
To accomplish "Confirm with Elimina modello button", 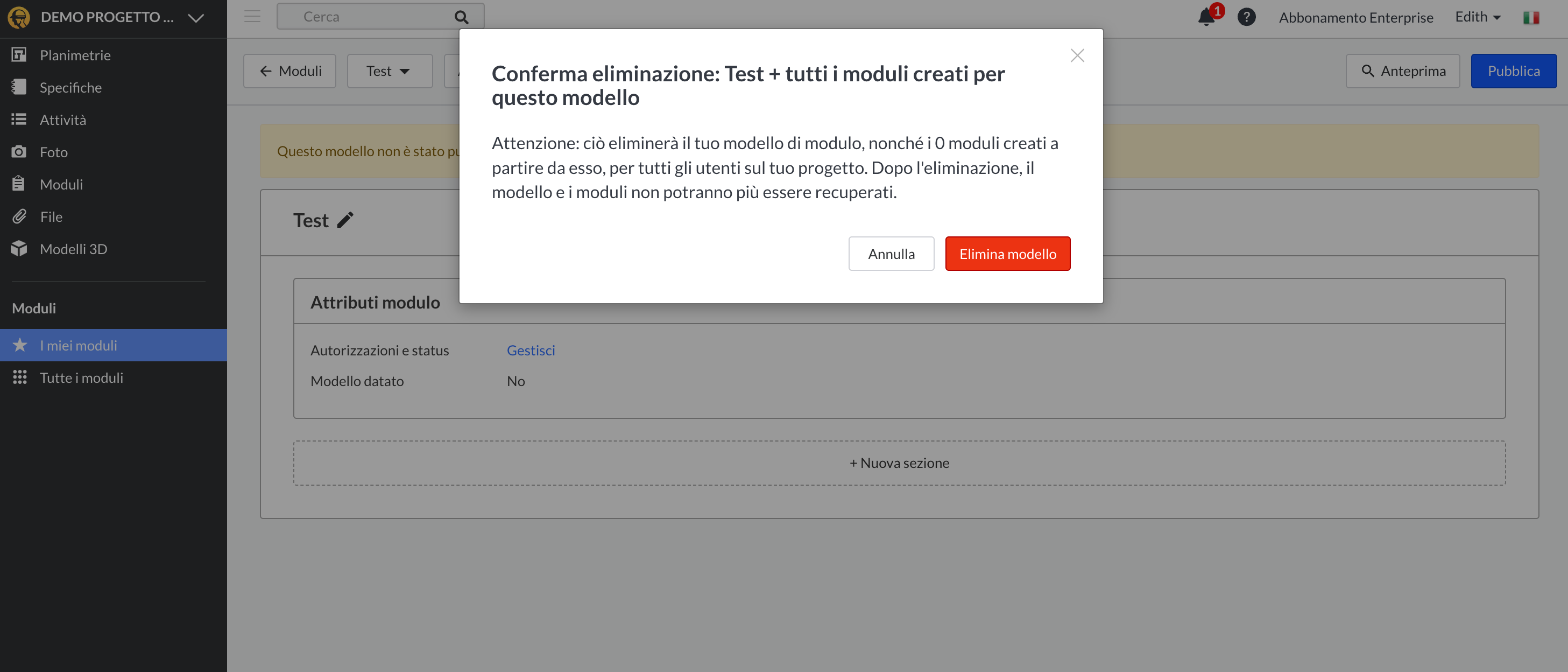I will [1007, 254].
